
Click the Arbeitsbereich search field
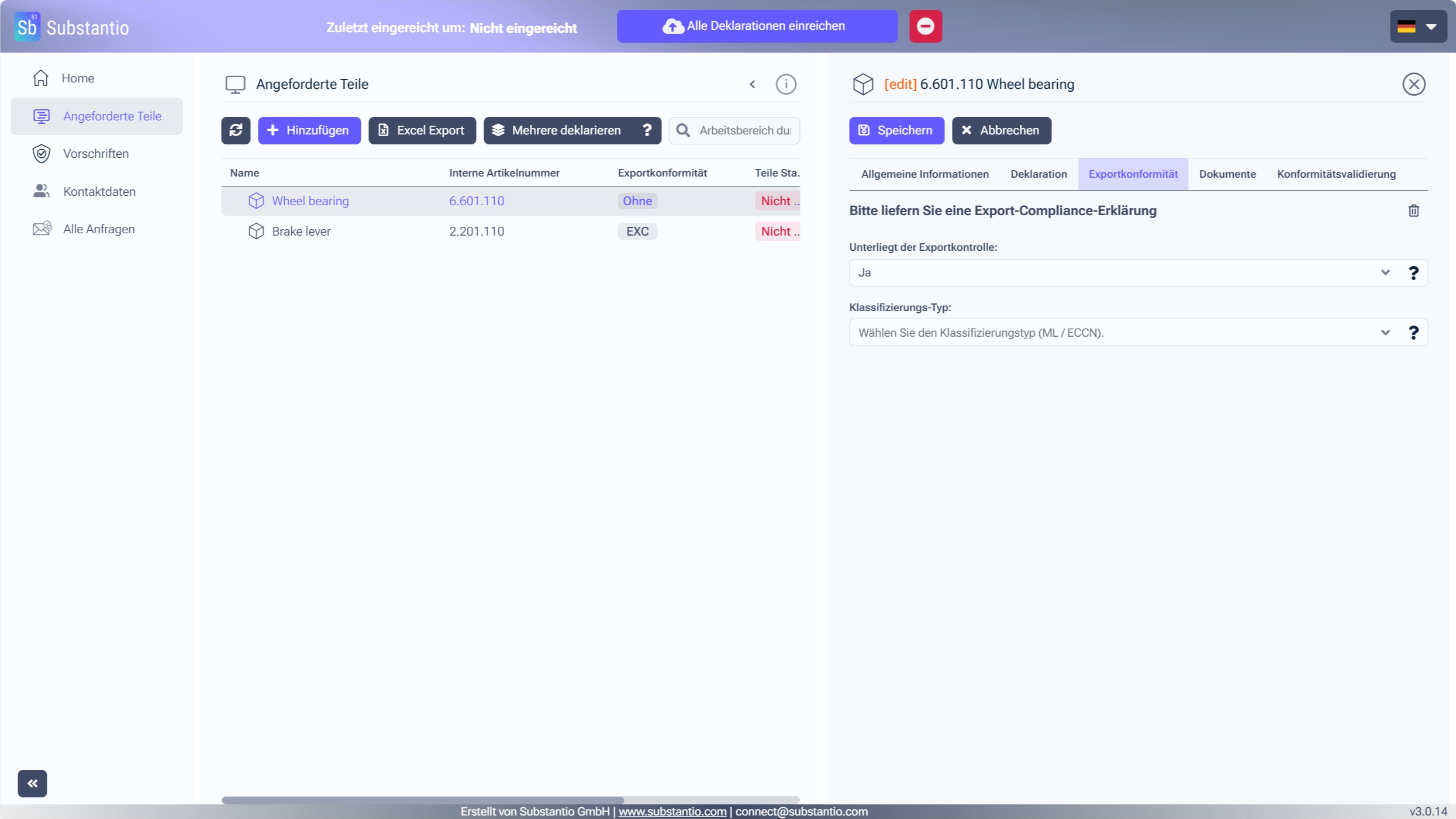point(744,130)
